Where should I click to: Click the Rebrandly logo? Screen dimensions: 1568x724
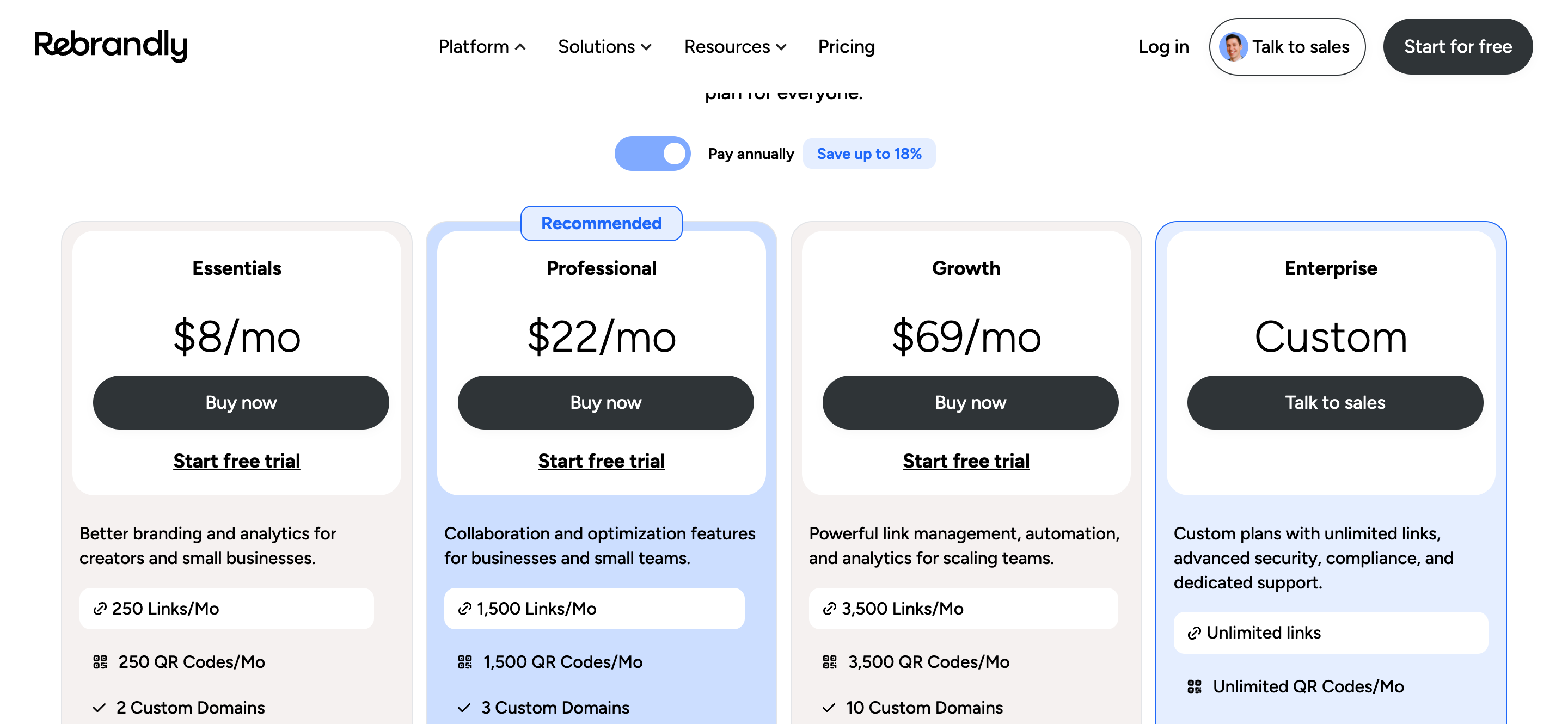point(111,46)
